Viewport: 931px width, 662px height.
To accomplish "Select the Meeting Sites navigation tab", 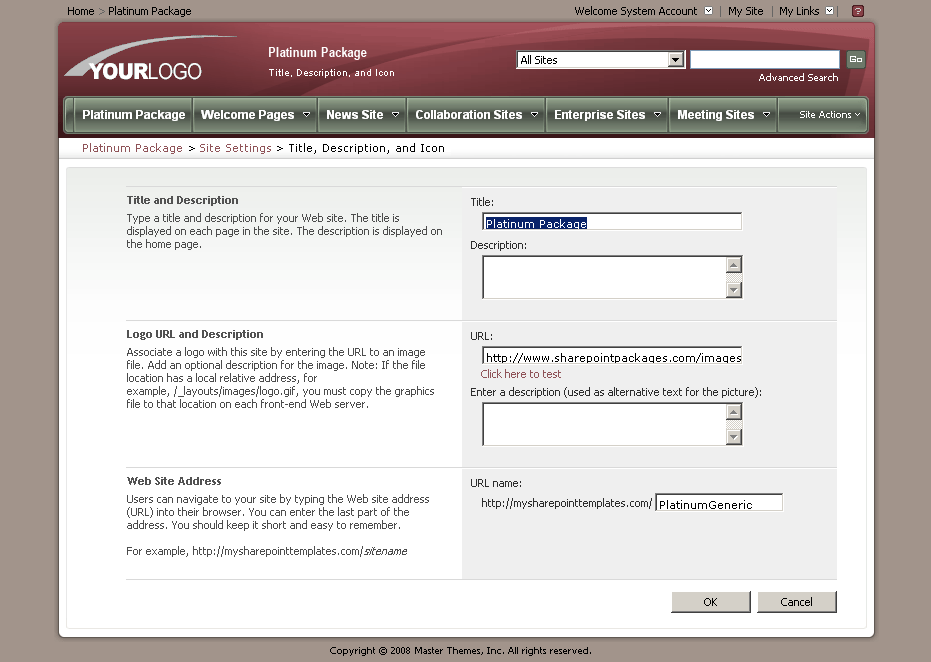I will [714, 114].
